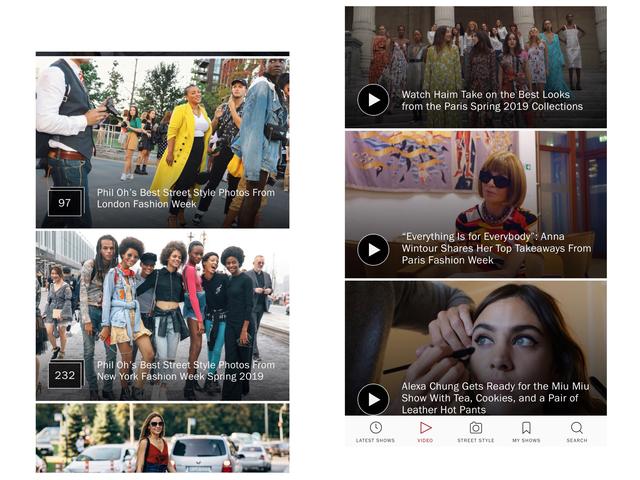This screenshot has width=640, height=480.
Task: Open Street Style camera icon tab
Action: [475, 428]
